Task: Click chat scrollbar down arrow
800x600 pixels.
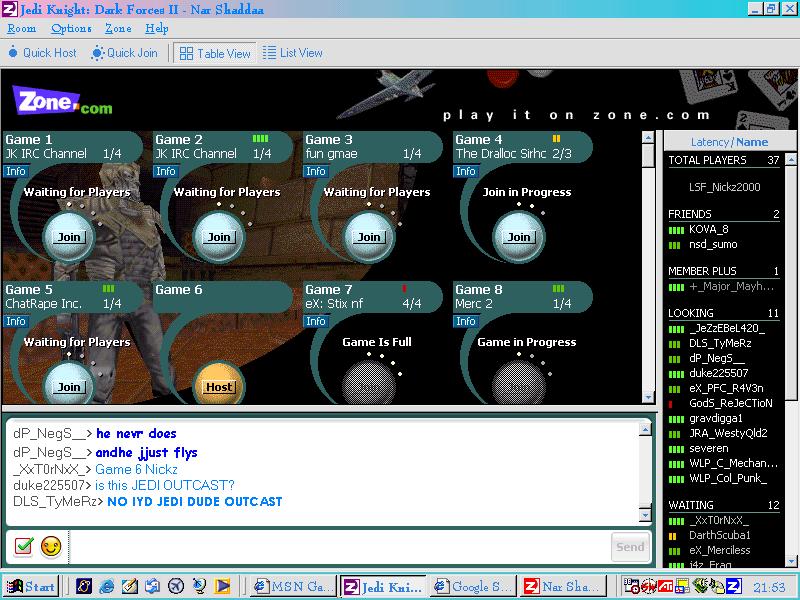Action: tap(645, 514)
